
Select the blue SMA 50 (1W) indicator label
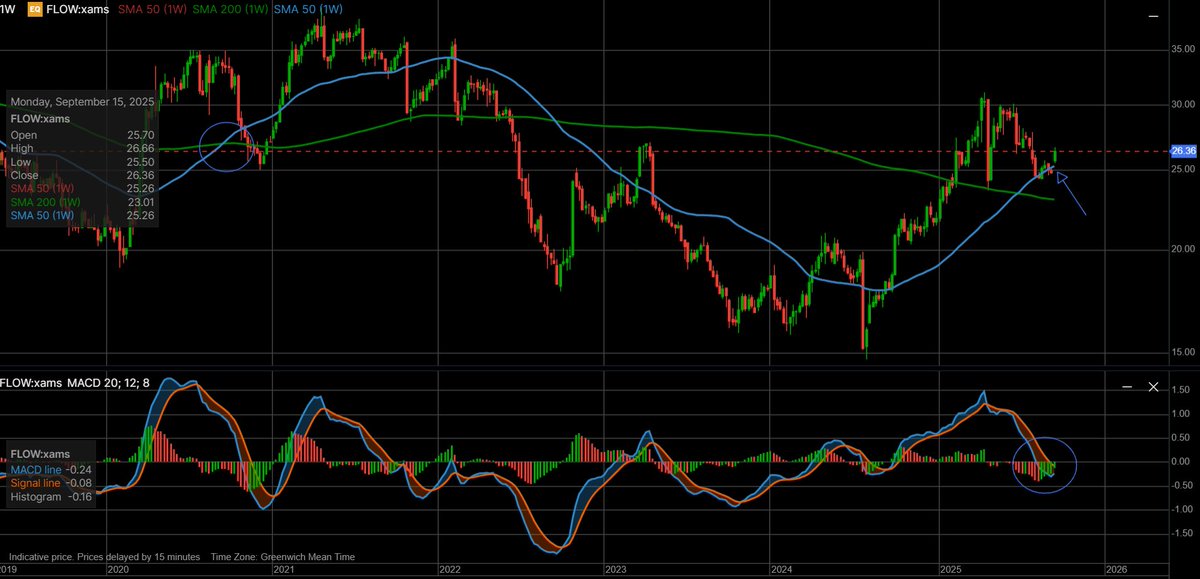pos(307,7)
